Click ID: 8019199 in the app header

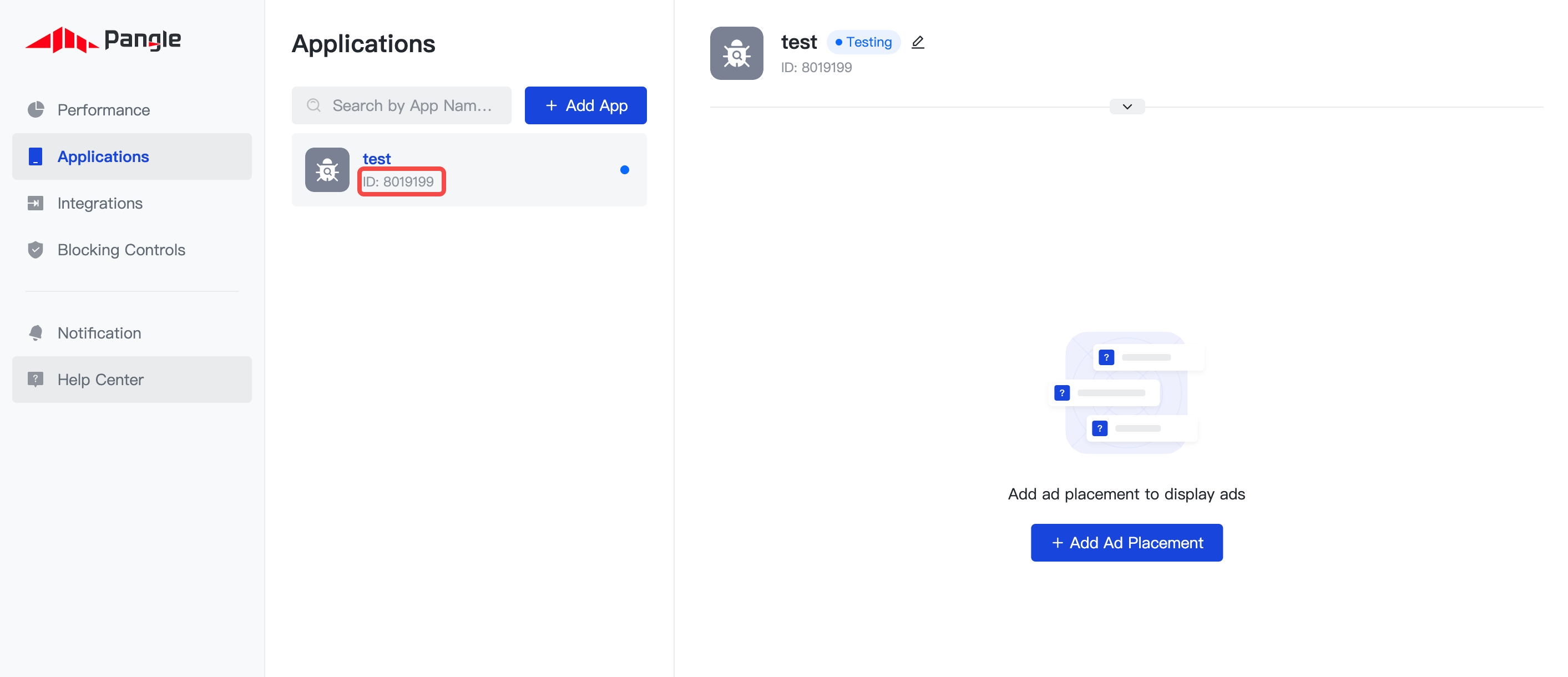(816, 68)
